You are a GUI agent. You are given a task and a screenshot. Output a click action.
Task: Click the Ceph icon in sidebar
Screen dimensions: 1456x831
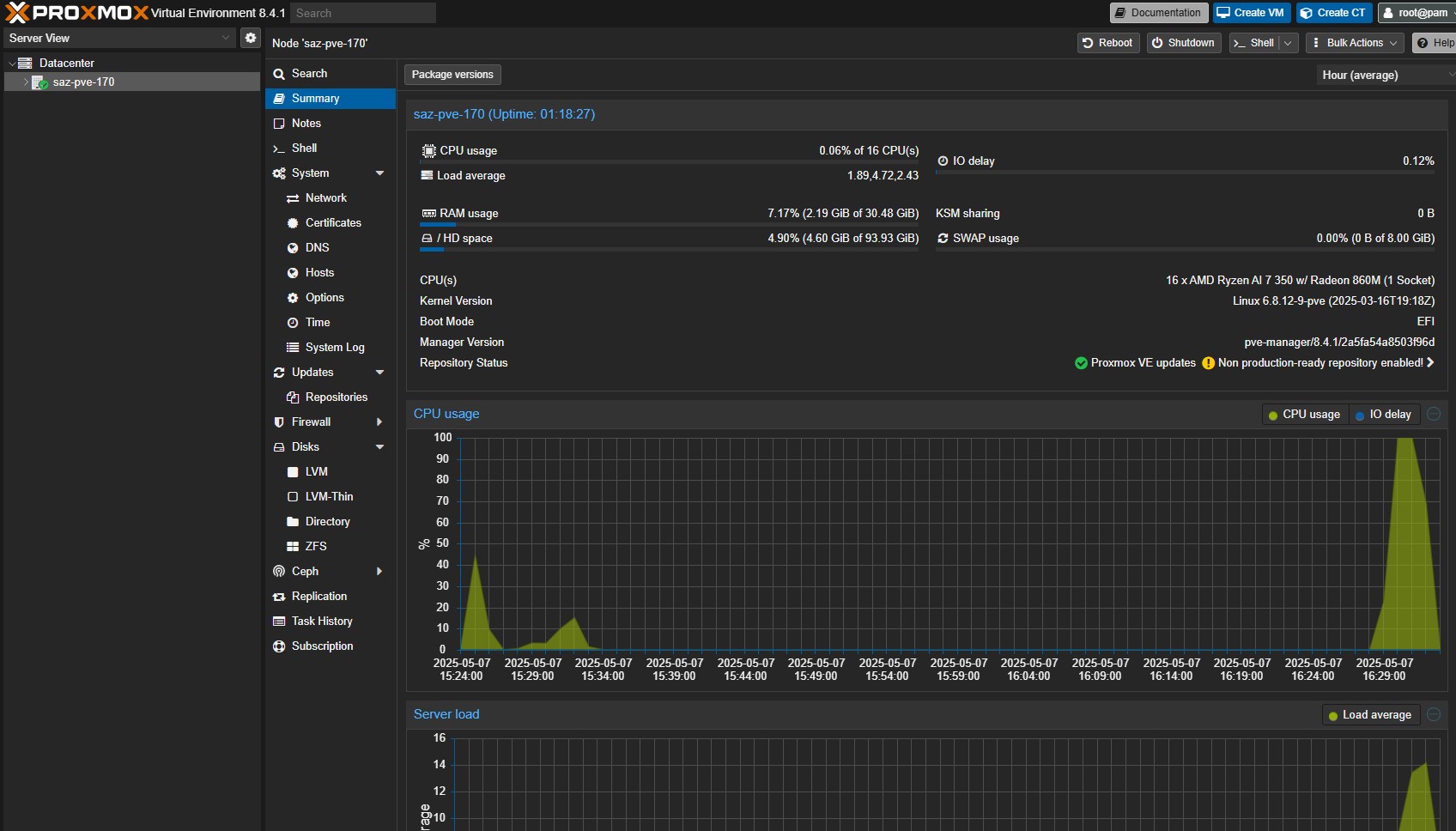point(279,572)
